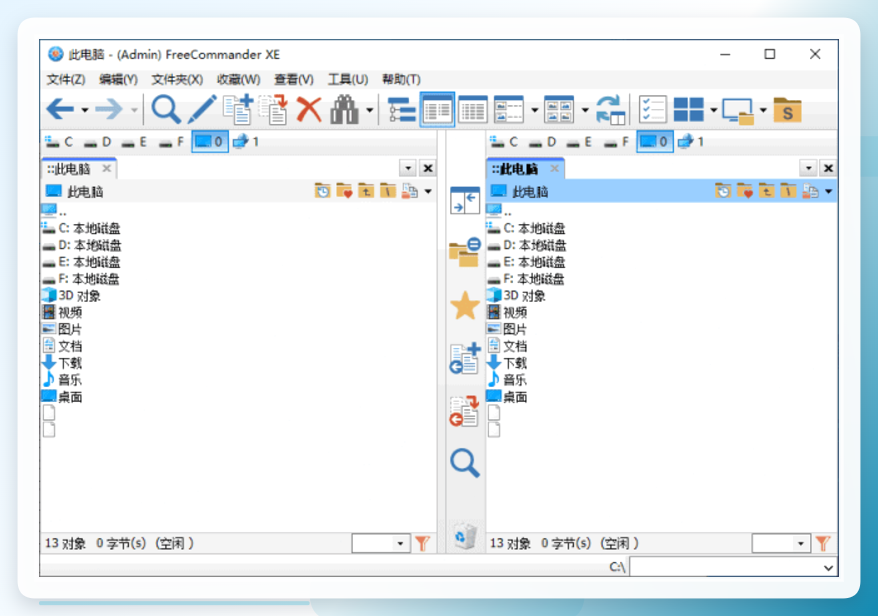This screenshot has width=878, height=616.
Task: Switch left panel to drive D
Action: 98,142
